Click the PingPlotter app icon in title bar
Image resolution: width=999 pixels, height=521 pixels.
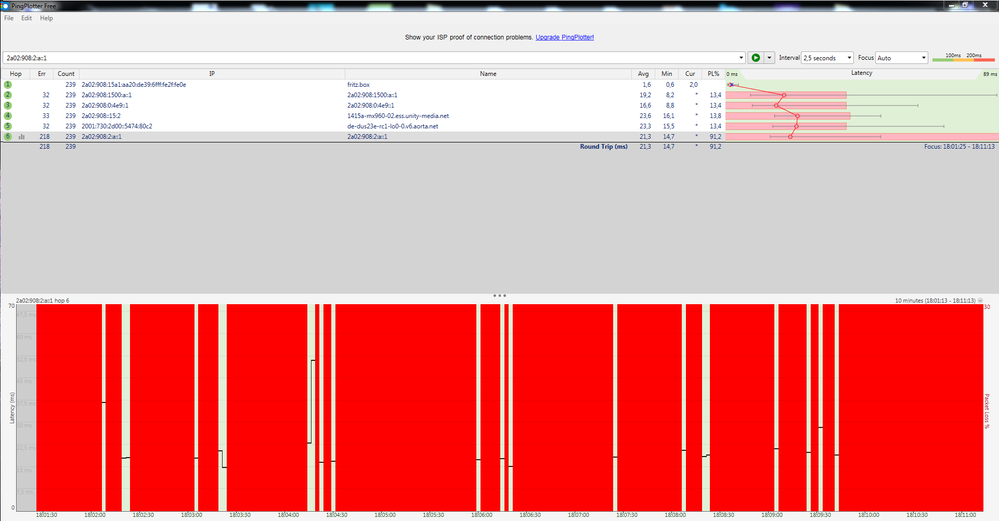pos(5,6)
